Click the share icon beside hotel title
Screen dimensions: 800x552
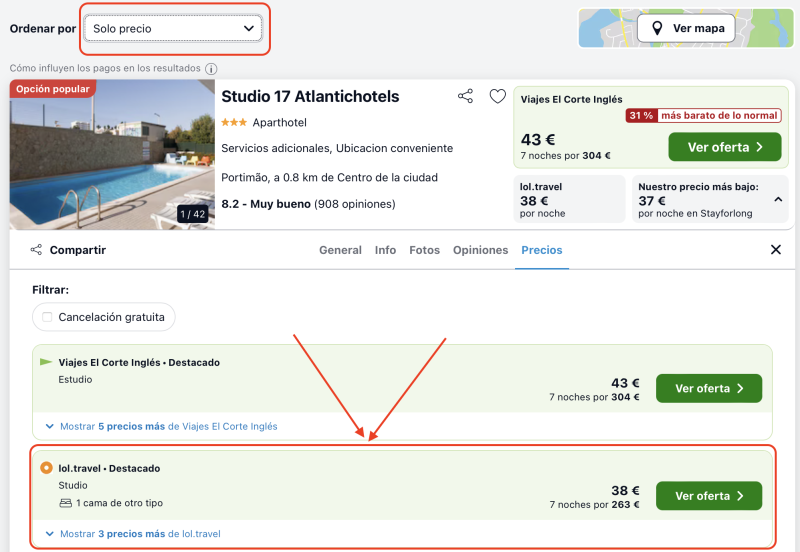click(465, 96)
